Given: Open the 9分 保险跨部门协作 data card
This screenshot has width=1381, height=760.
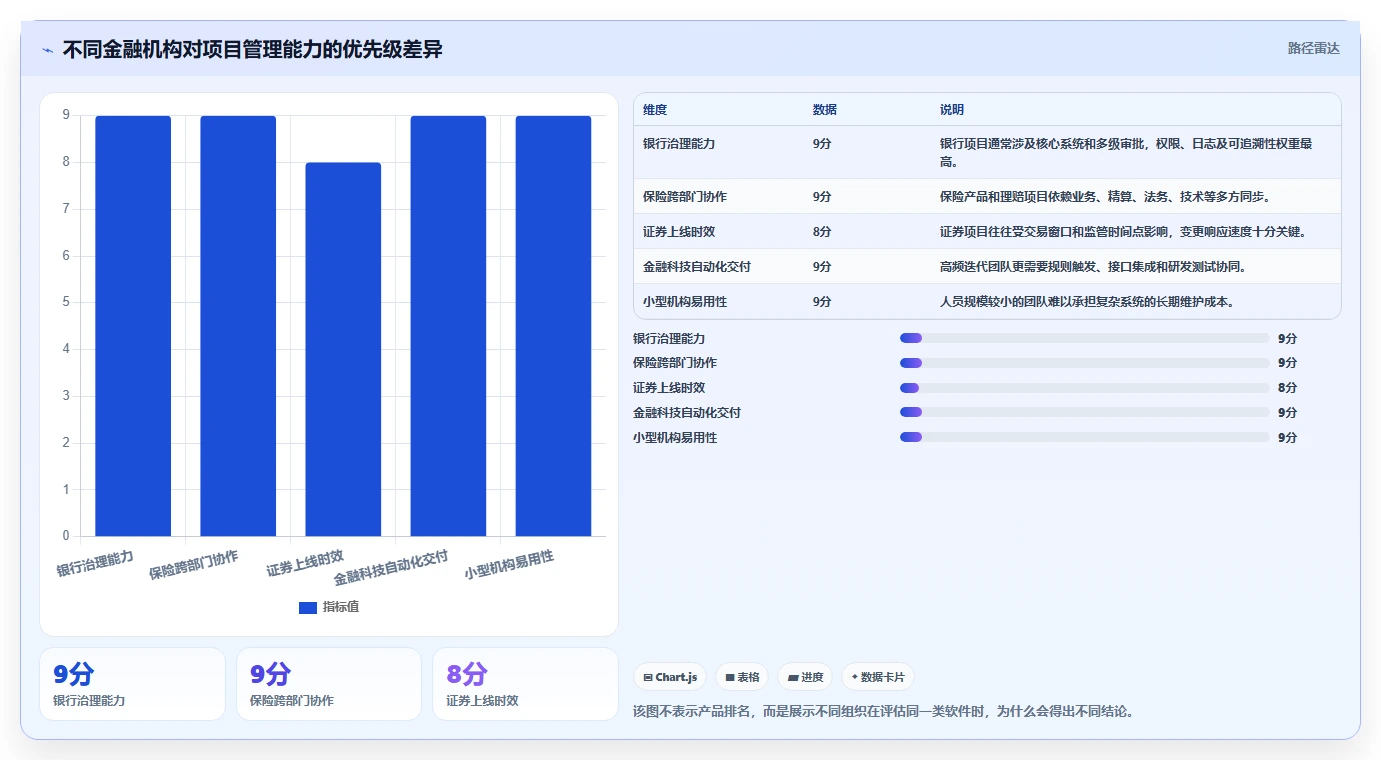Looking at the screenshot, I should (x=329, y=684).
